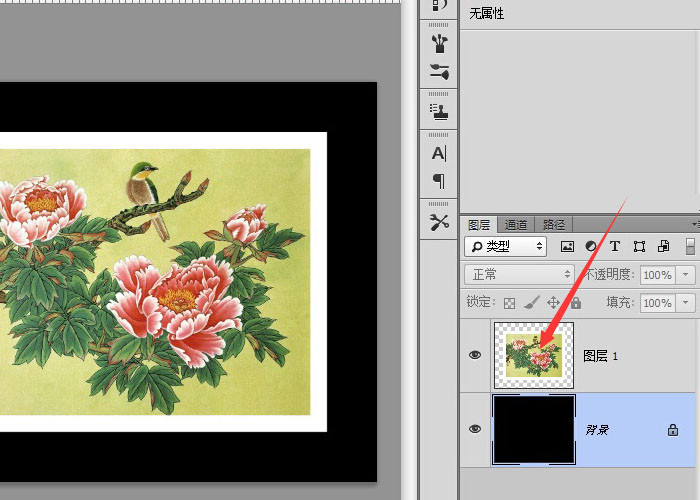Hide the 图层 1 layer visibility eye
The height and width of the screenshot is (500, 700).
(475, 355)
